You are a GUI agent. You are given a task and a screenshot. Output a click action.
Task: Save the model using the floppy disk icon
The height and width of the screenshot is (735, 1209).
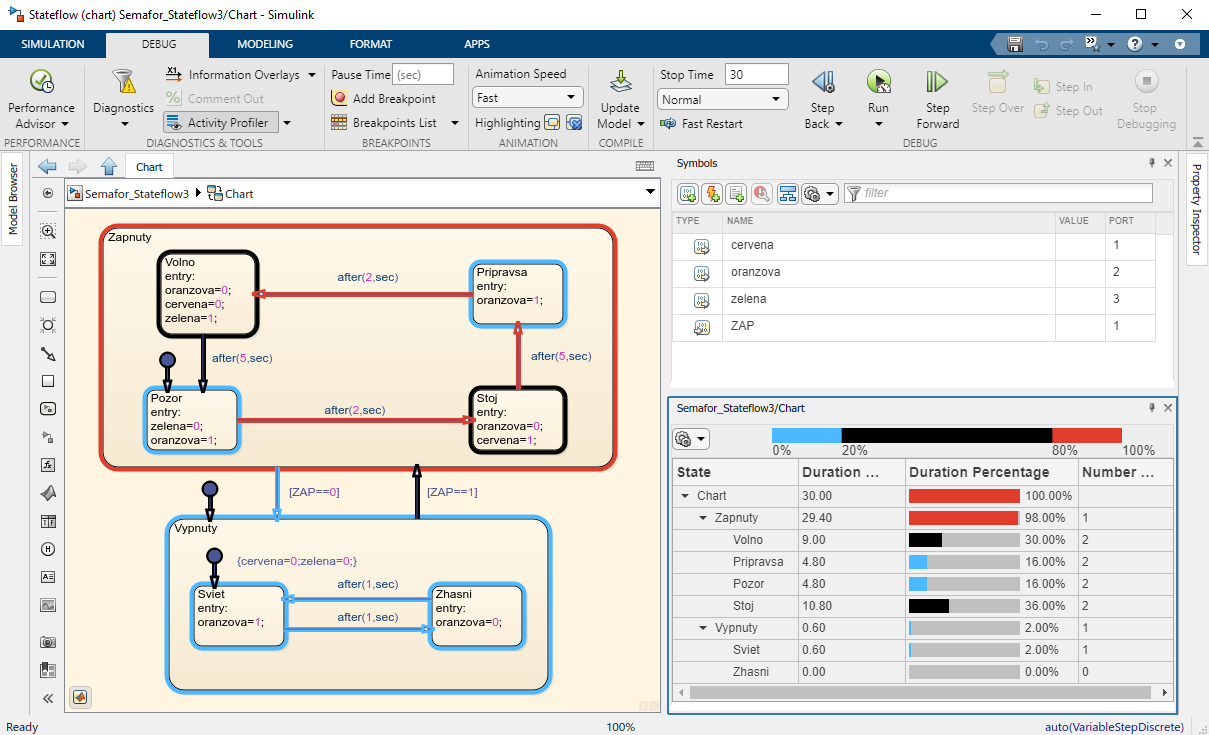pos(1014,45)
